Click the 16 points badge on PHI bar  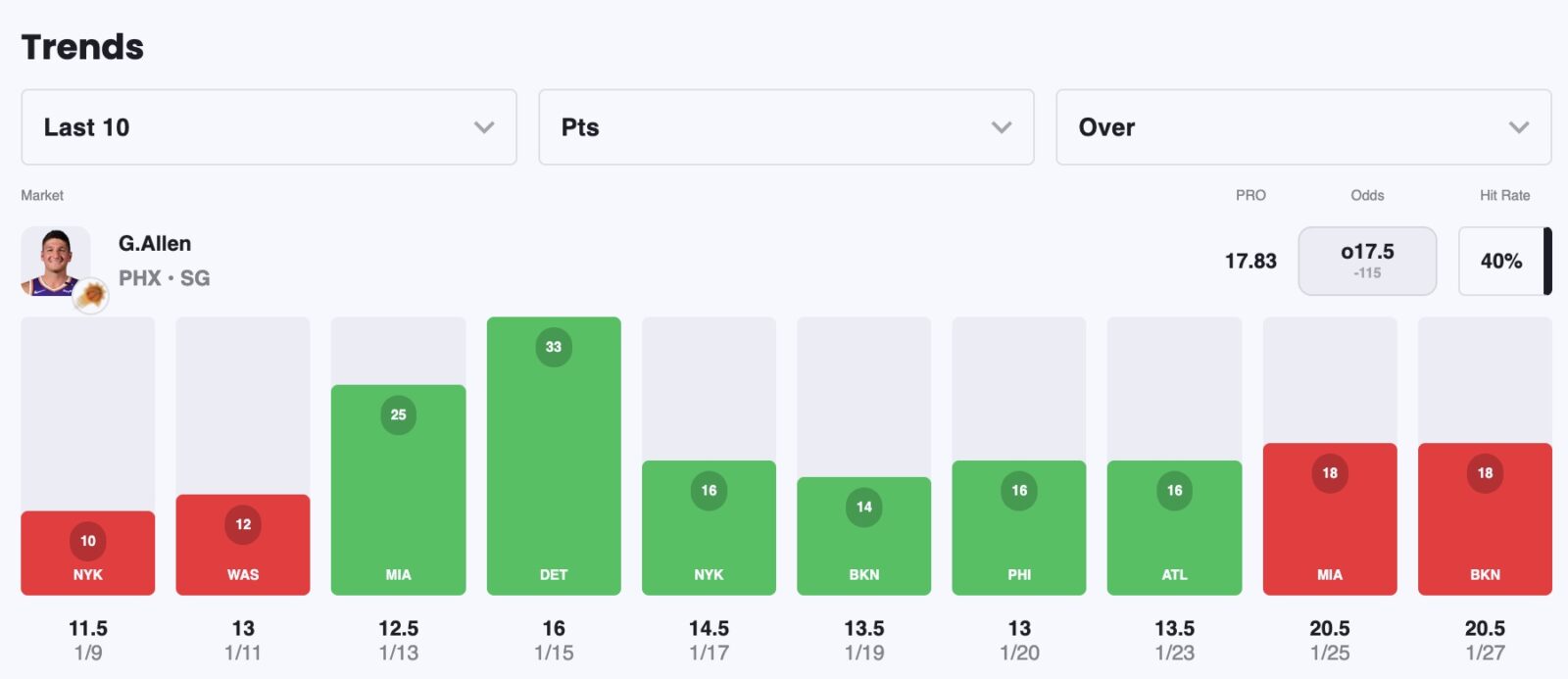(1019, 490)
